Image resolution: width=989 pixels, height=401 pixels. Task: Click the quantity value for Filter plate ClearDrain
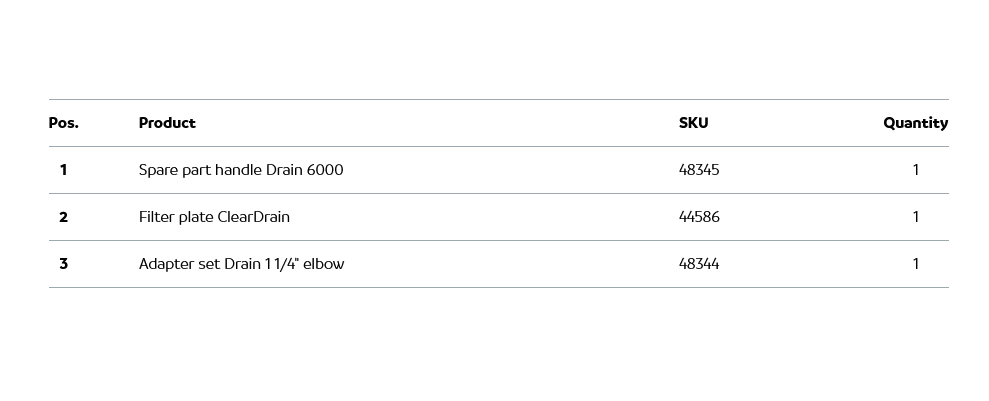tap(915, 217)
